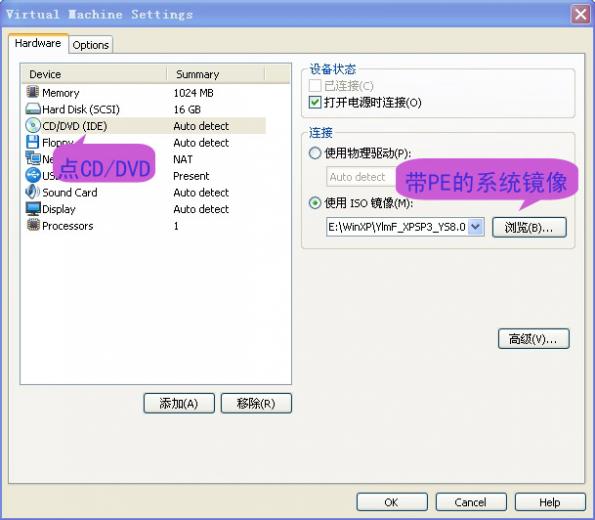Viewport: 595px width, 520px height.
Task: Click inside the ISO image path field
Action: [397, 227]
